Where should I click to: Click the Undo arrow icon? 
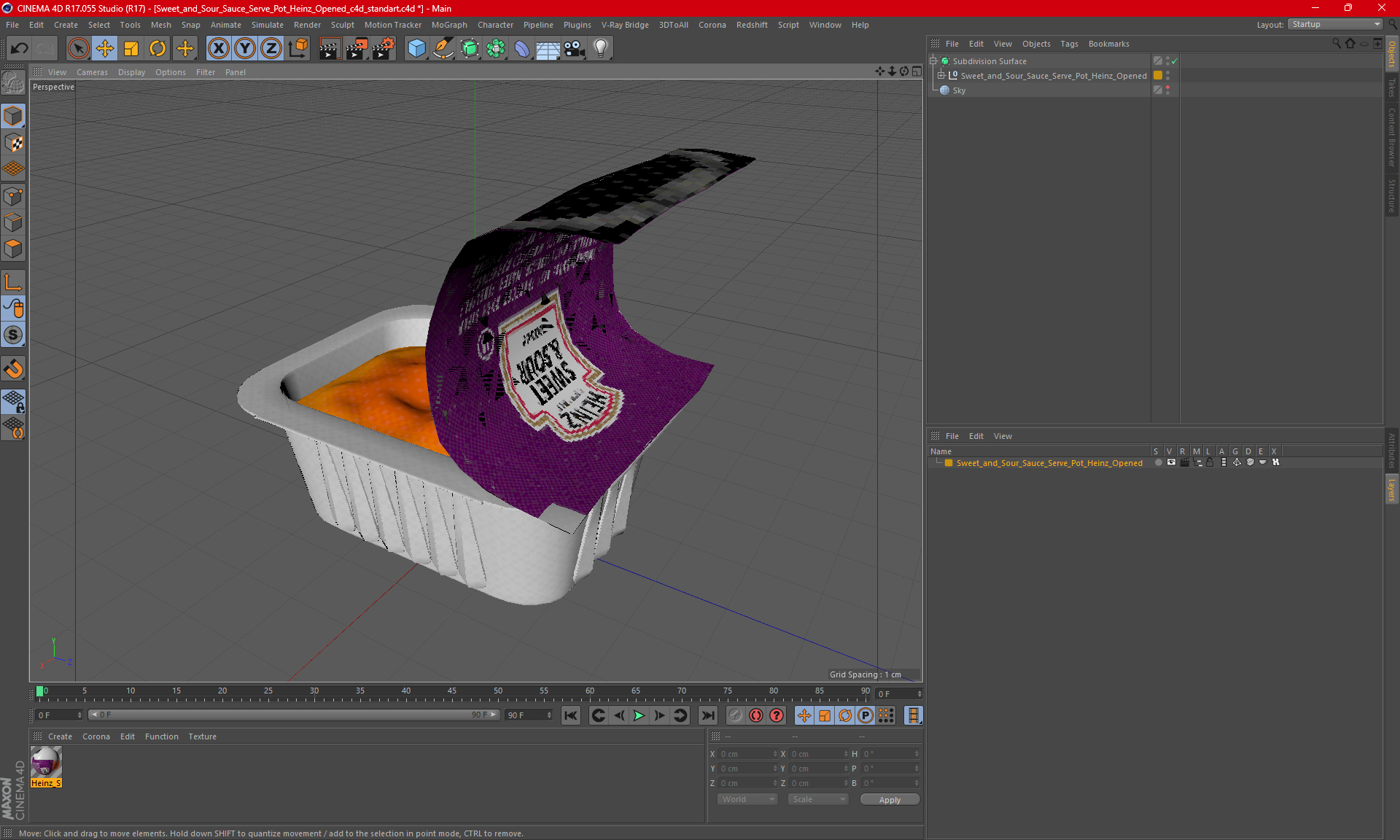[20, 49]
